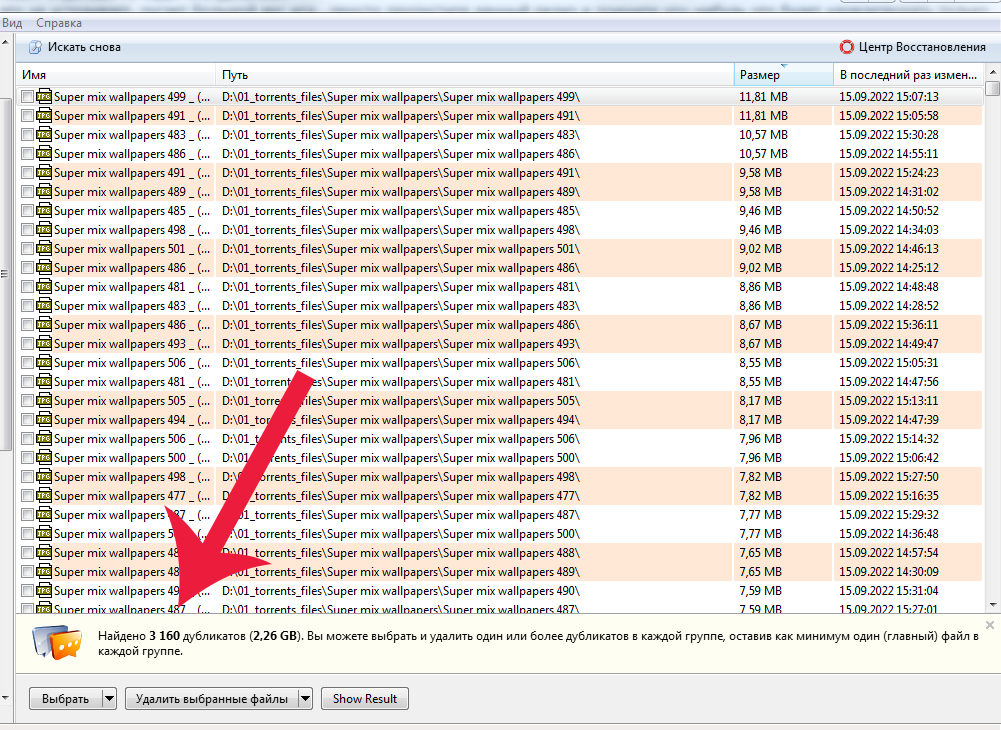1001x730 pixels.
Task: Click the Искать снова search icon
Action: tap(35, 47)
